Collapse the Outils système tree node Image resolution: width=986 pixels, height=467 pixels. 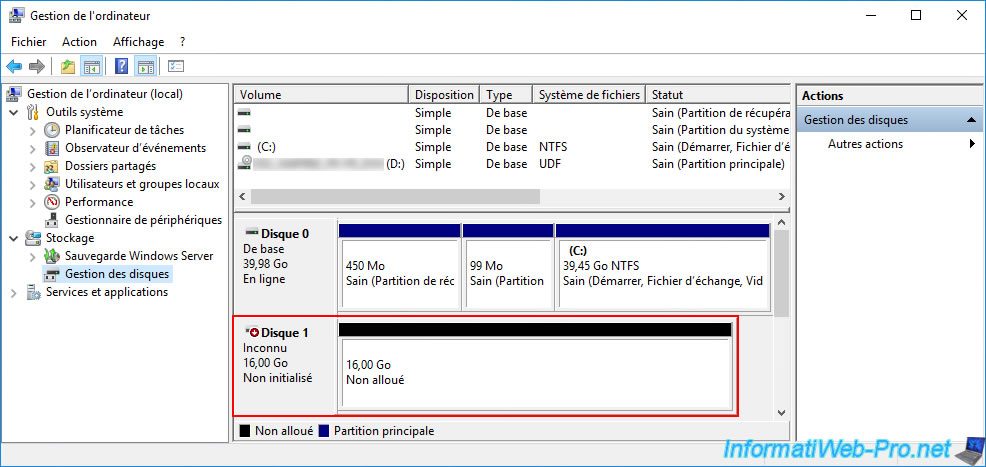(14, 112)
